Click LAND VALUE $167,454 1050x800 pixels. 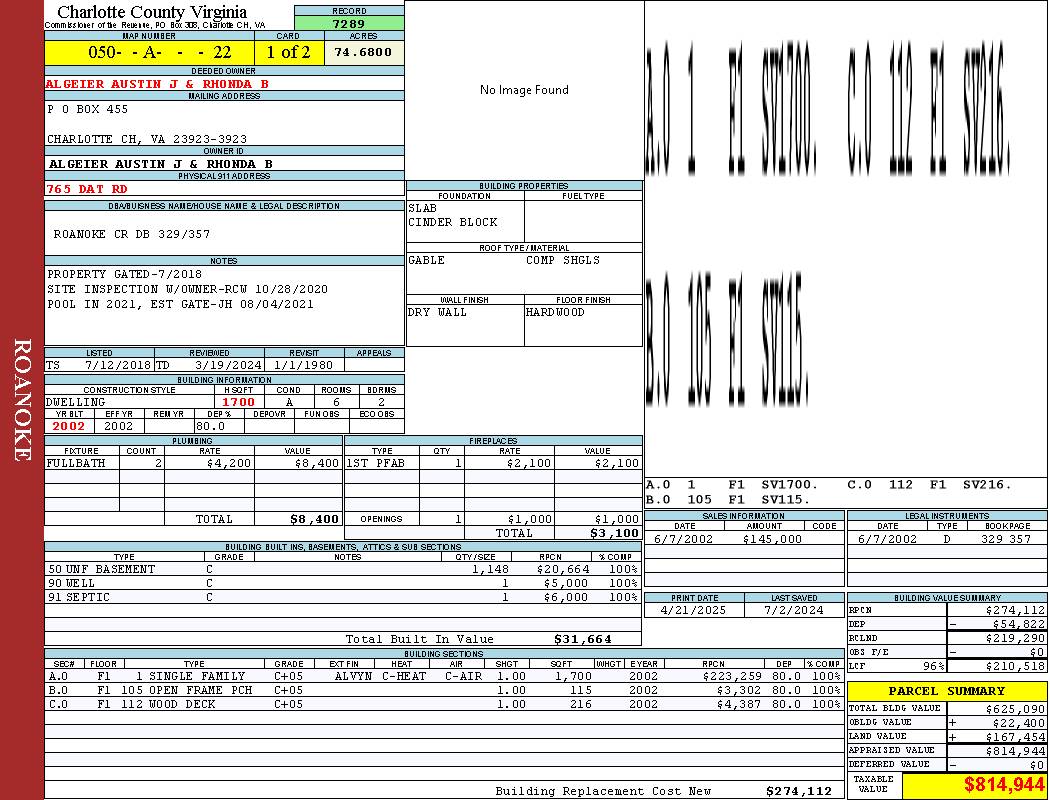[x=1015, y=737]
